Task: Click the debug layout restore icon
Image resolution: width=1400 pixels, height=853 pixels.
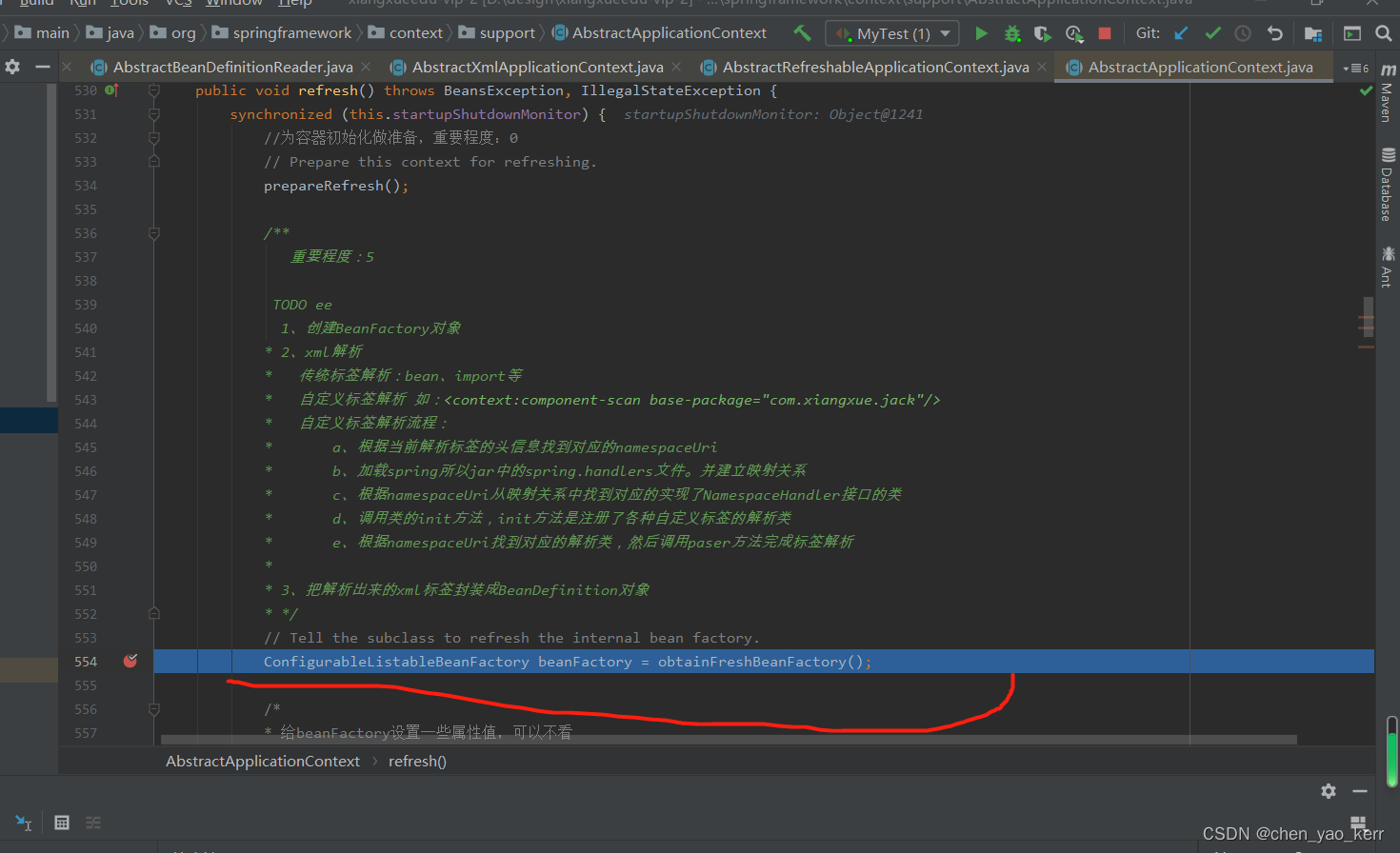Action: pos(1358,823)
